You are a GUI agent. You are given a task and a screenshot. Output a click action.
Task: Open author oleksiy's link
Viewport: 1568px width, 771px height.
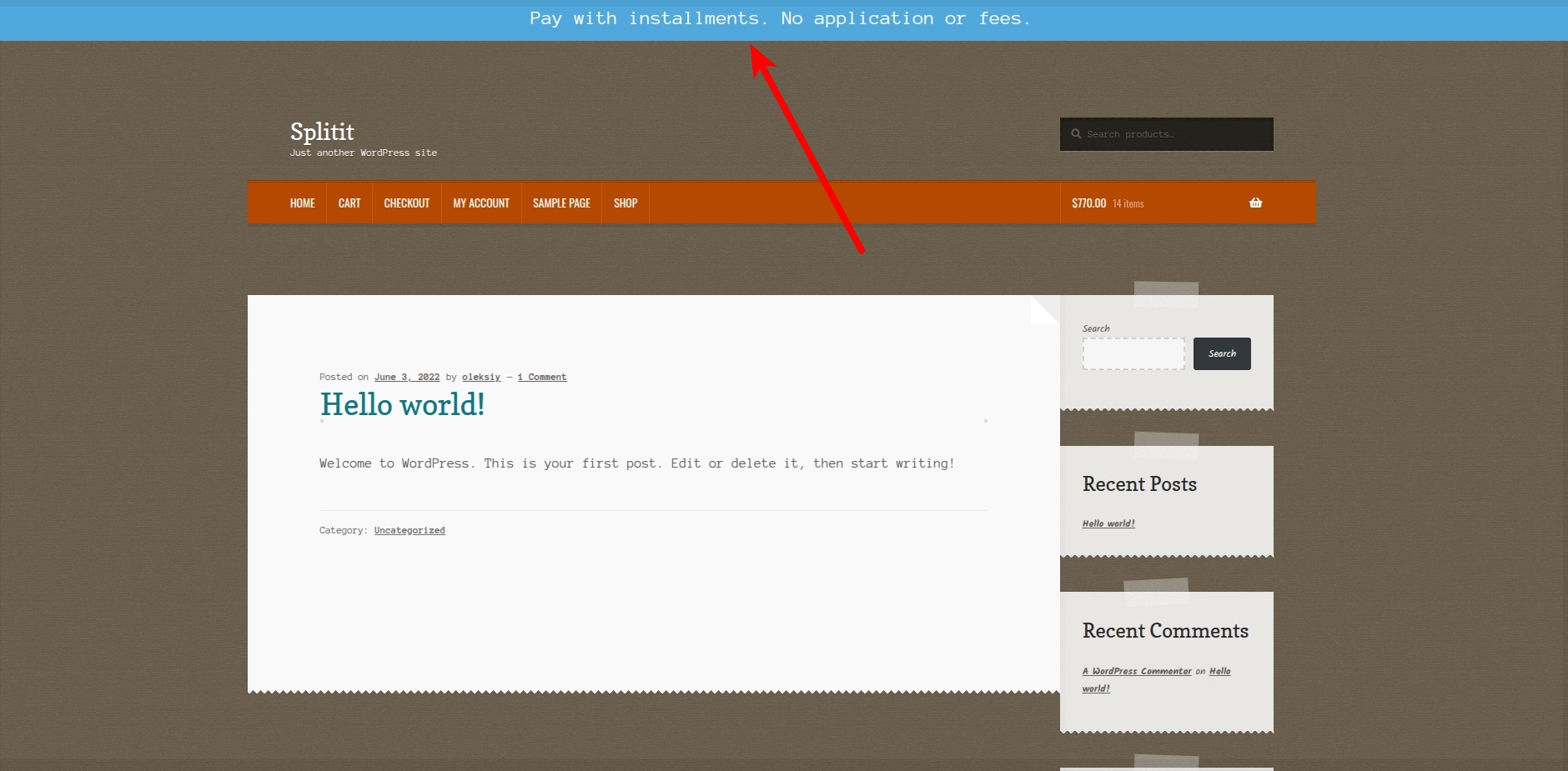(481, 377)
